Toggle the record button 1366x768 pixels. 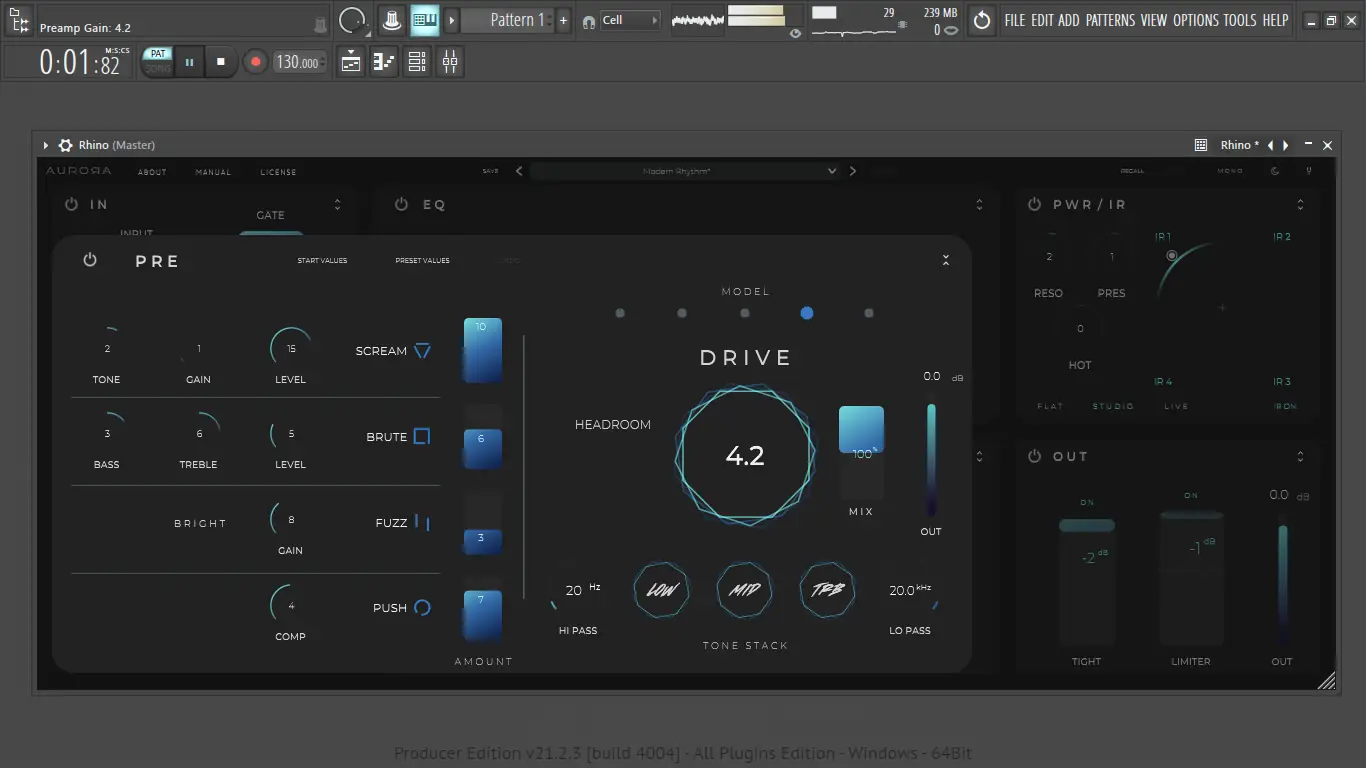pos(255,62)
